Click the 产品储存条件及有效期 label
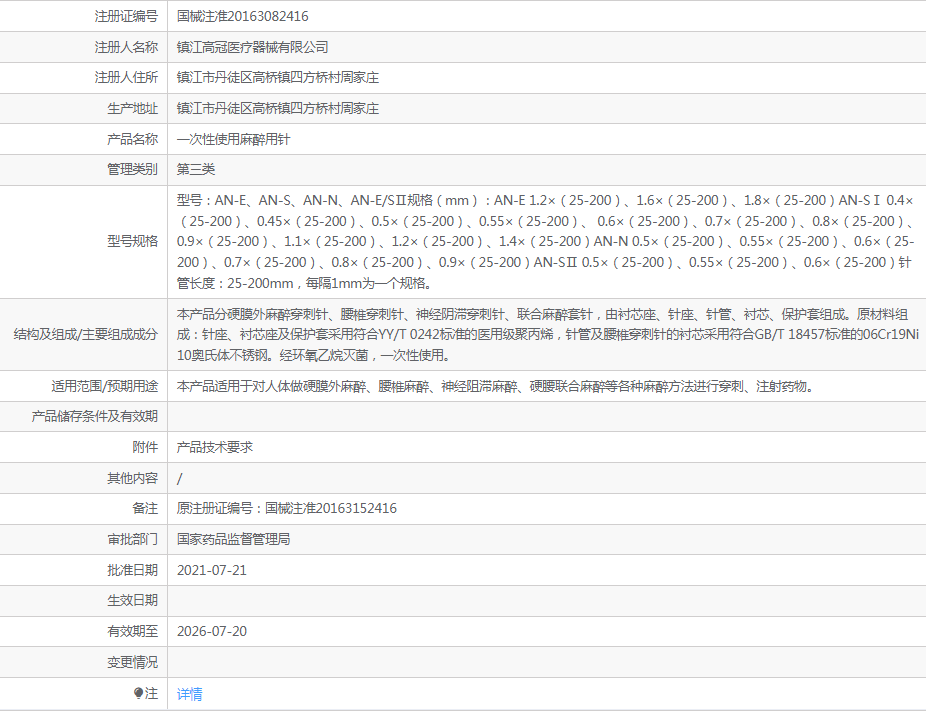Screen dimensions: 926x718 coord(94,416)
